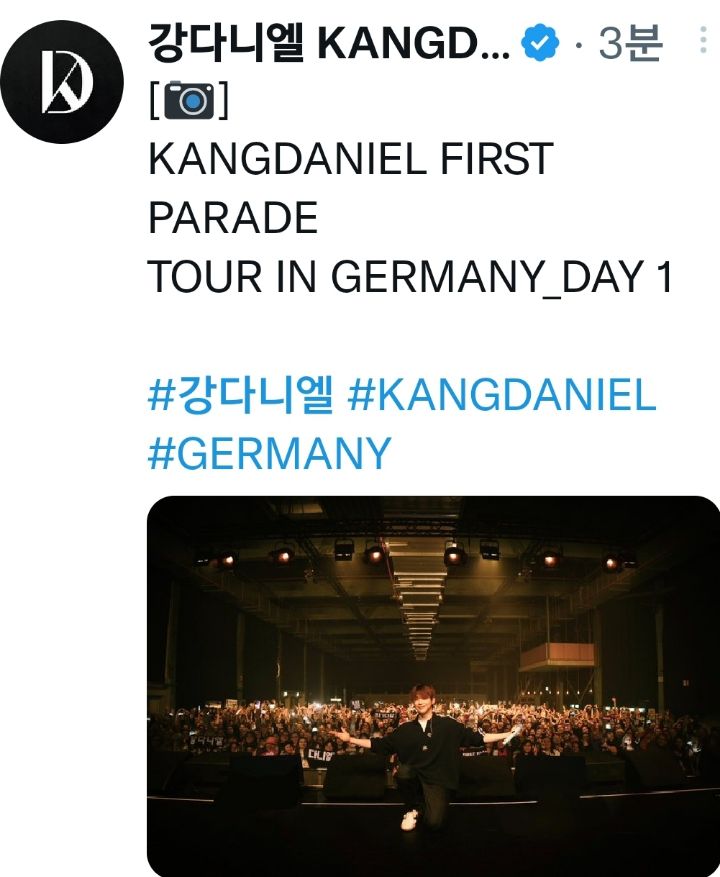Click the word PARADE in the tweet

tap(233, 218)
